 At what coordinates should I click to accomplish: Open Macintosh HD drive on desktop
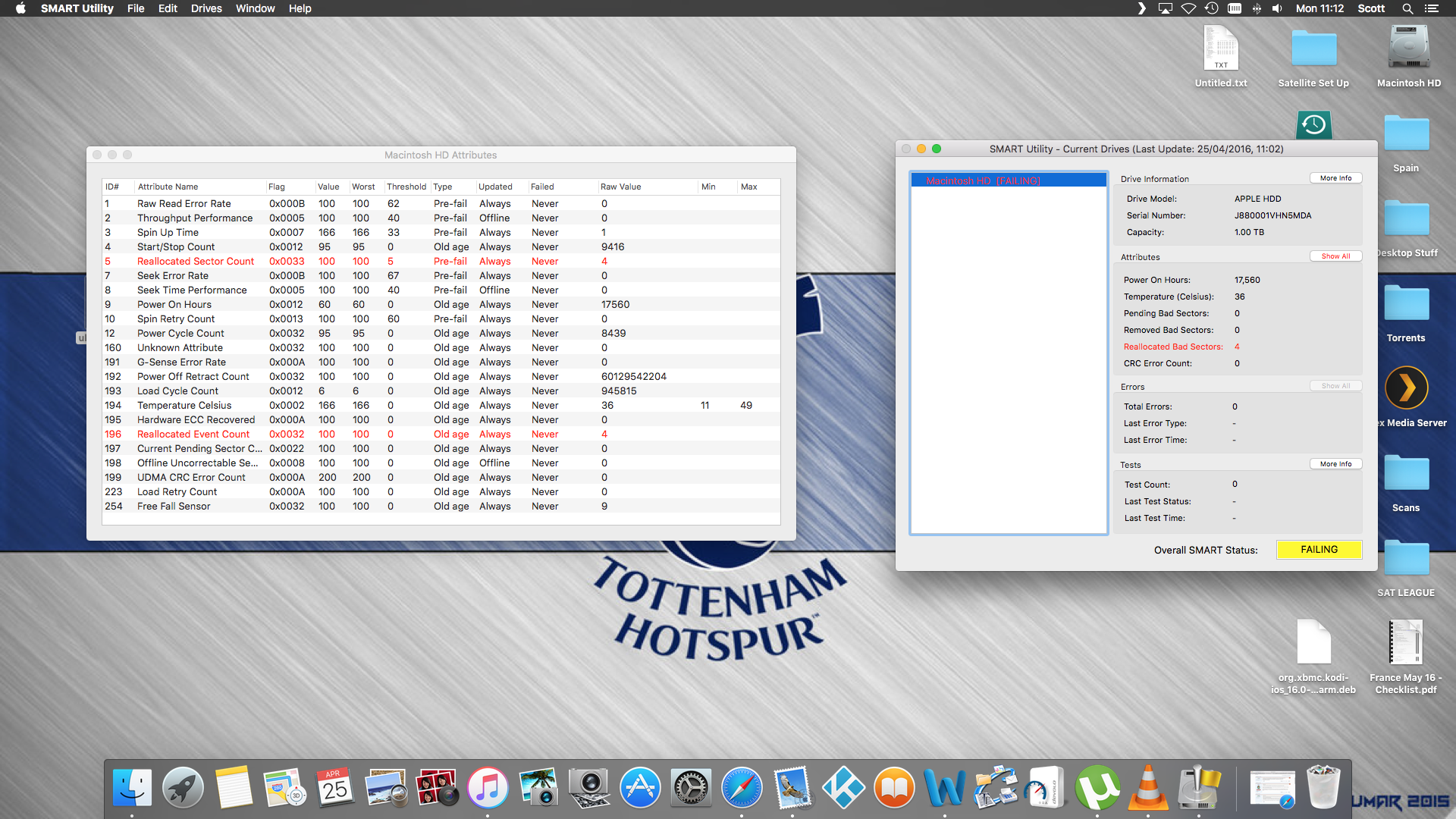[x=1408, y=47]
